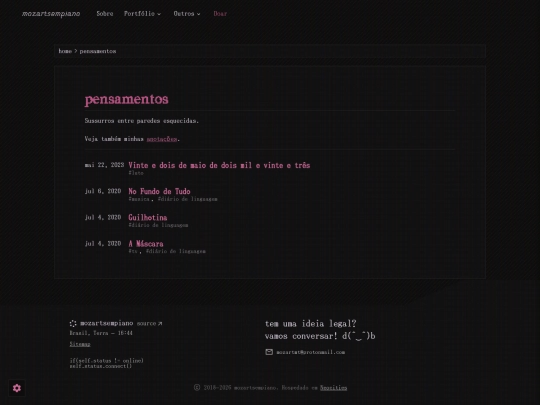Click the date mai 22, 2023
The image size is (540, 405).
click(x=104, y=165)
